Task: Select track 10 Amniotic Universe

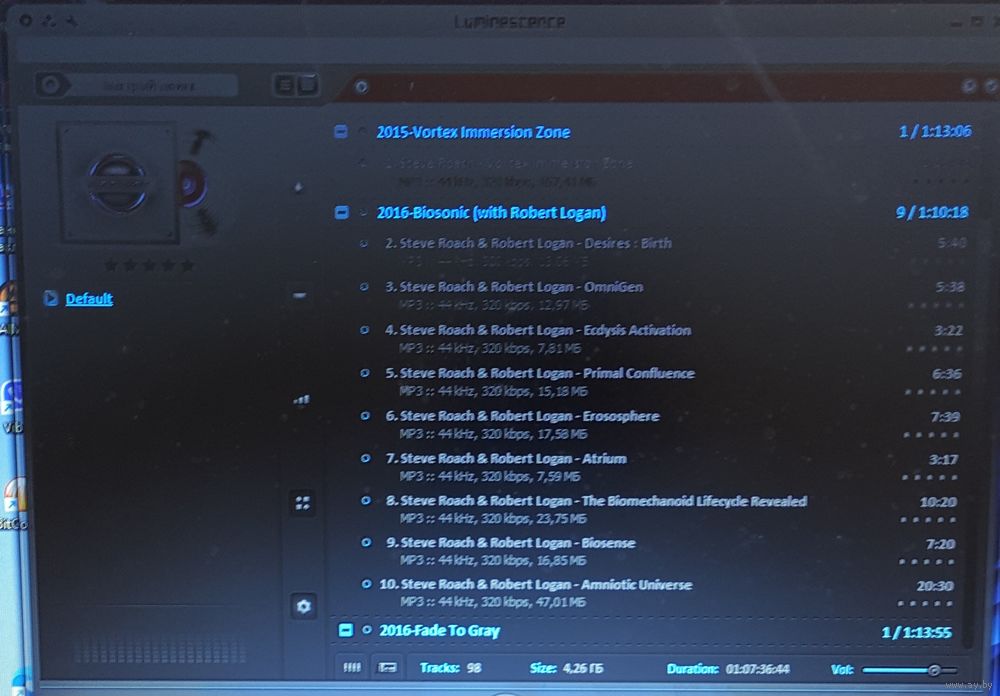Action: [x=536, y=584]
